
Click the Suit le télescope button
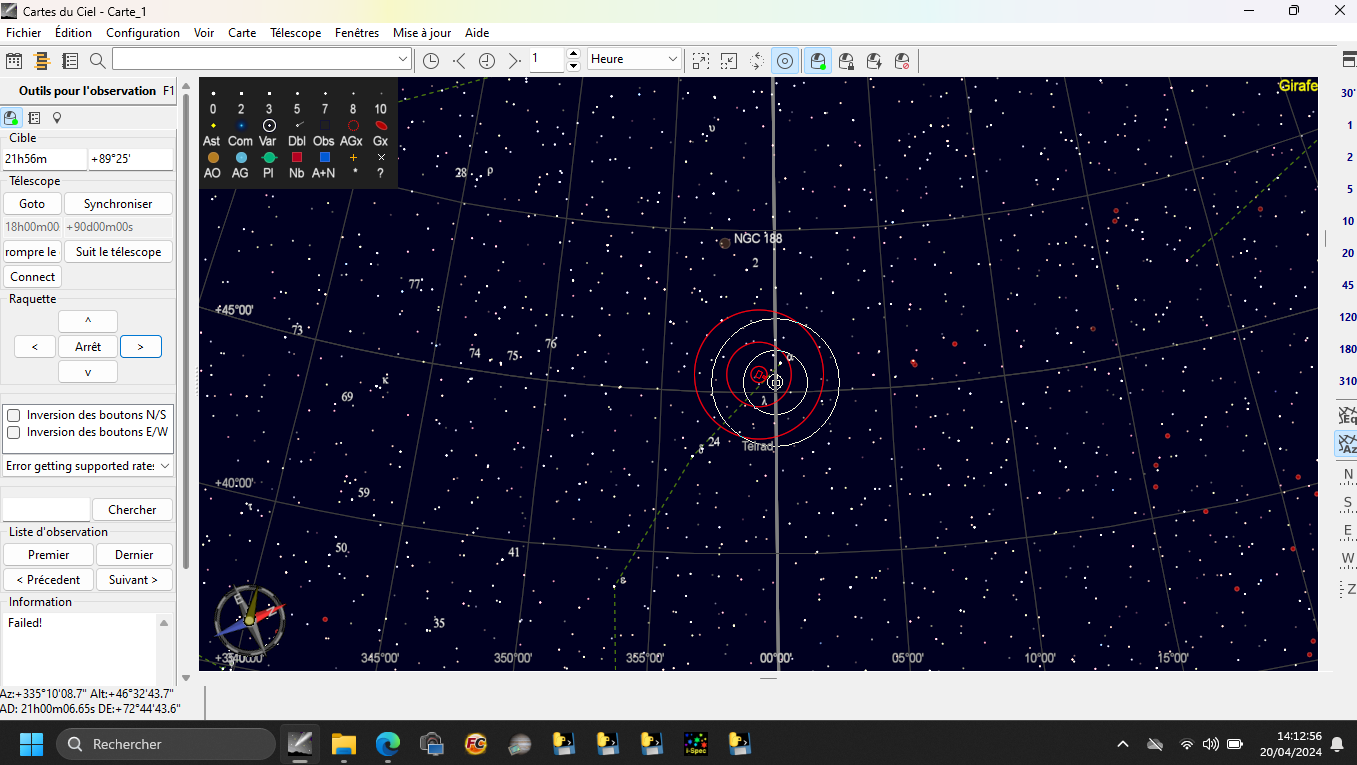(118, 252)
